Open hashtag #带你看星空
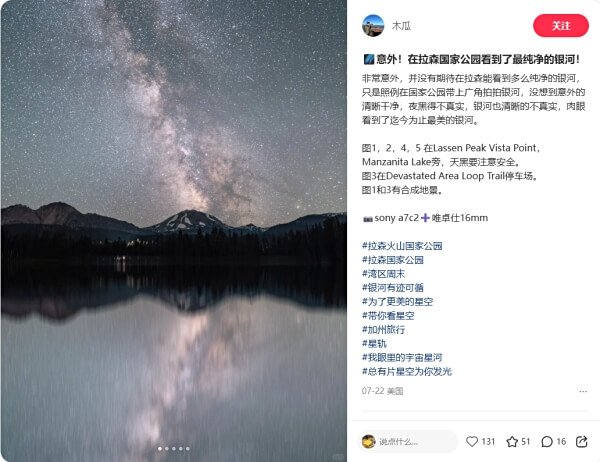This screenshot has height=462, width=600. (388, 315)
